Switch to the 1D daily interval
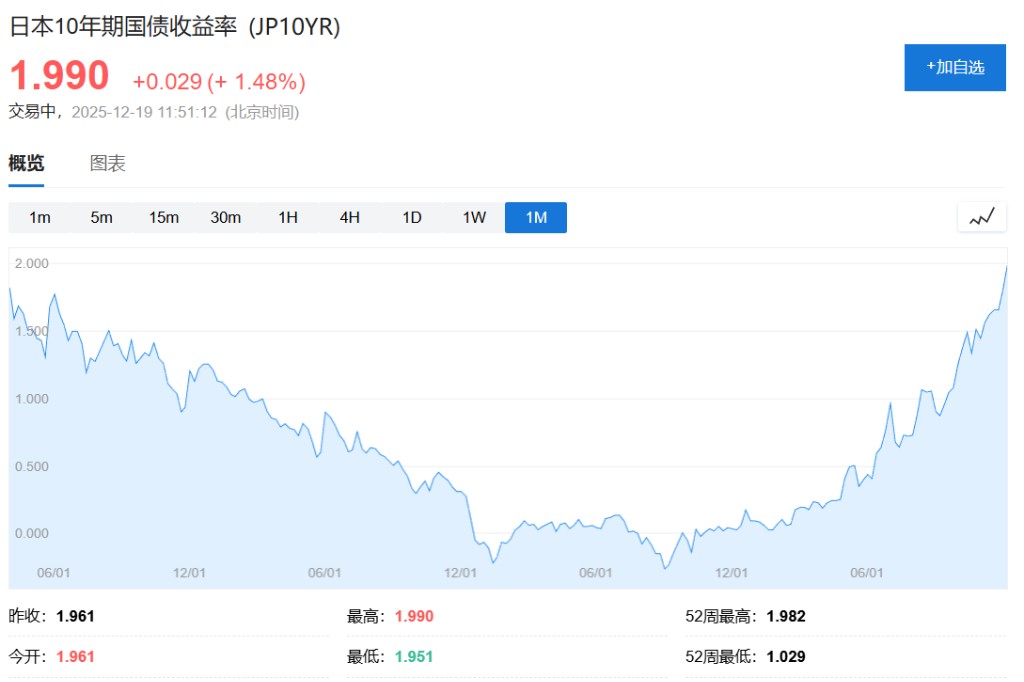 click(412, 218)
